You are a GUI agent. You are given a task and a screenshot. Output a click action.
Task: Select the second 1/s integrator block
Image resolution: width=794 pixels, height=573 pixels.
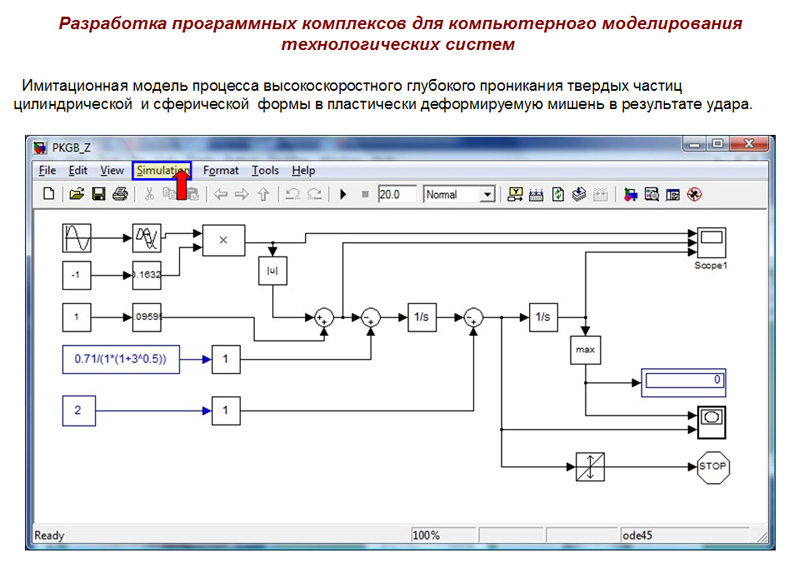[543, 317]
